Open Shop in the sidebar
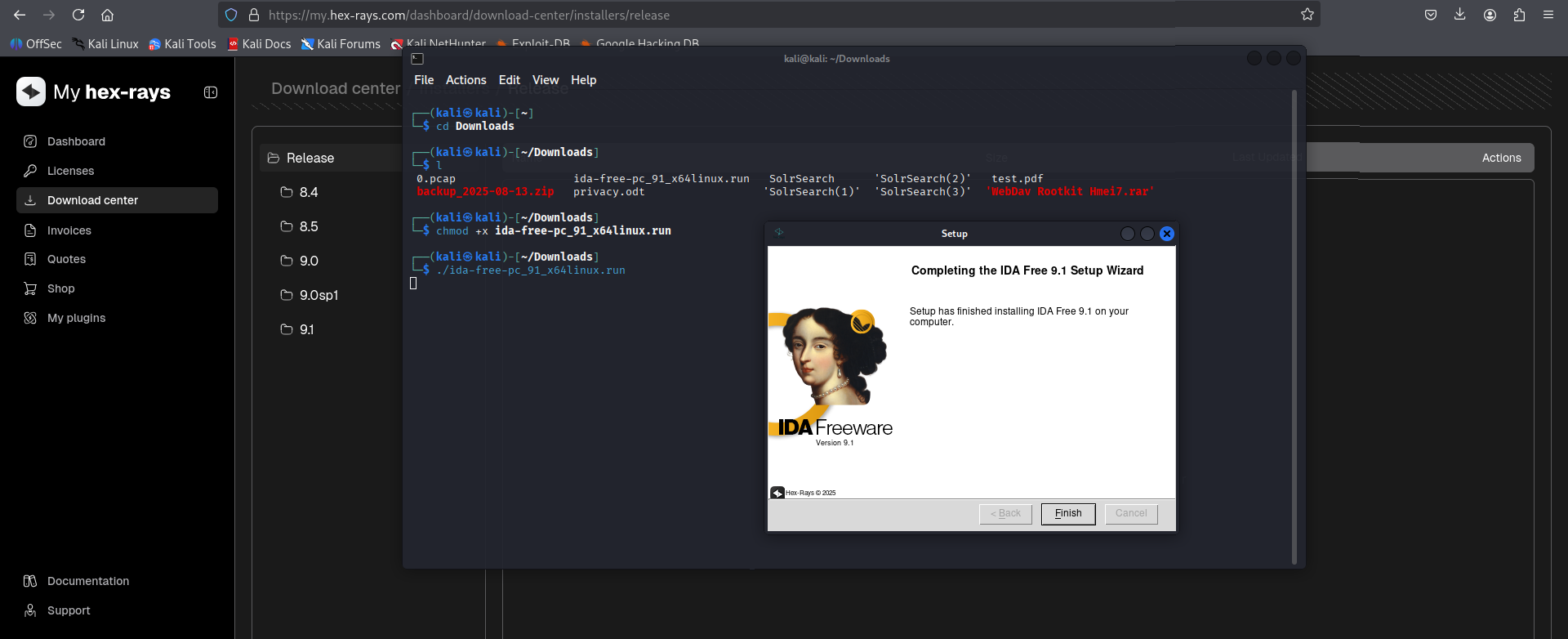This screenshot has height=639, width=1568. point(117,288)
